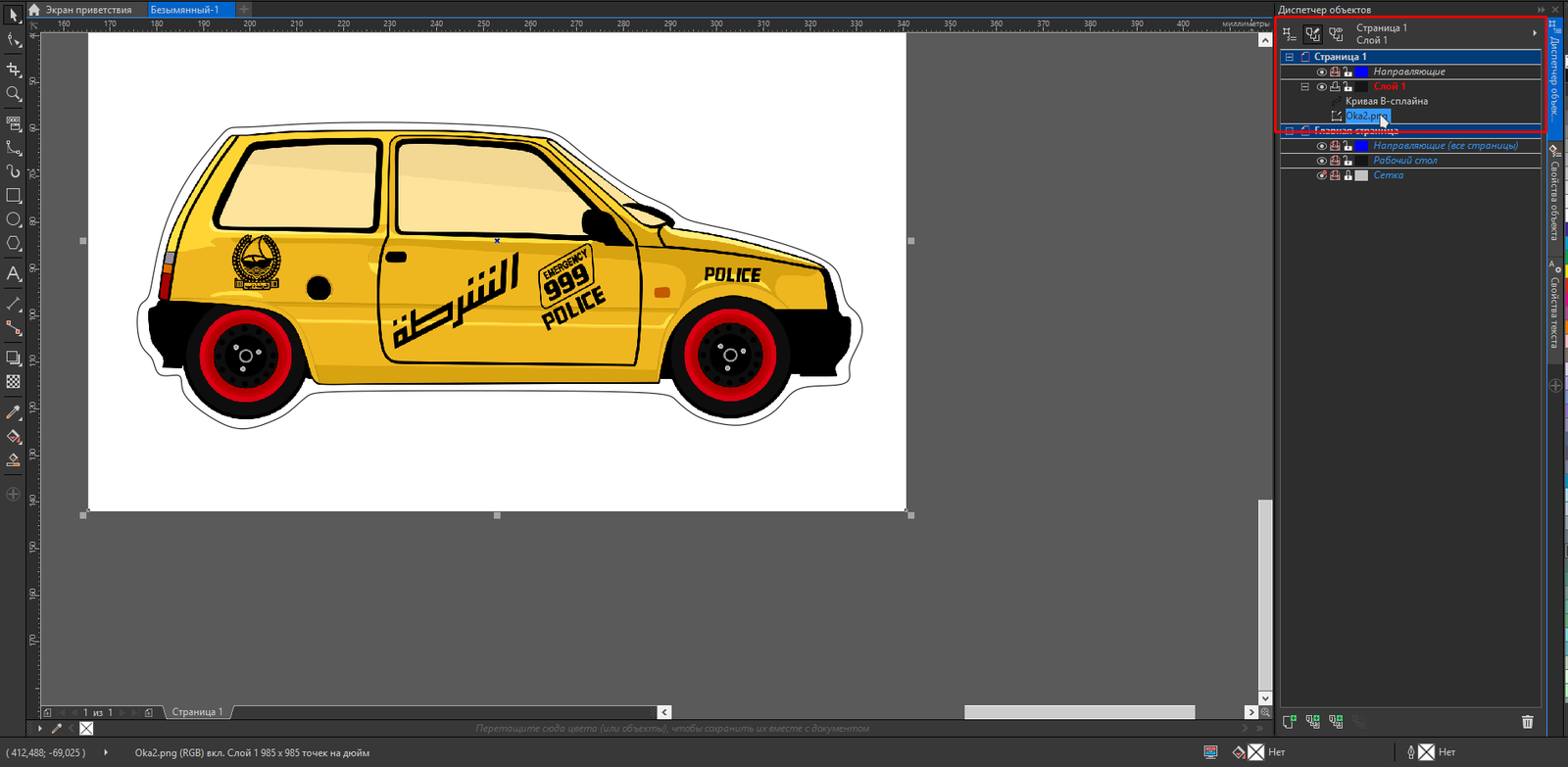Click the Страница 1 page tab
This screenshot has height=767, width=1568.
pos(198,712)
